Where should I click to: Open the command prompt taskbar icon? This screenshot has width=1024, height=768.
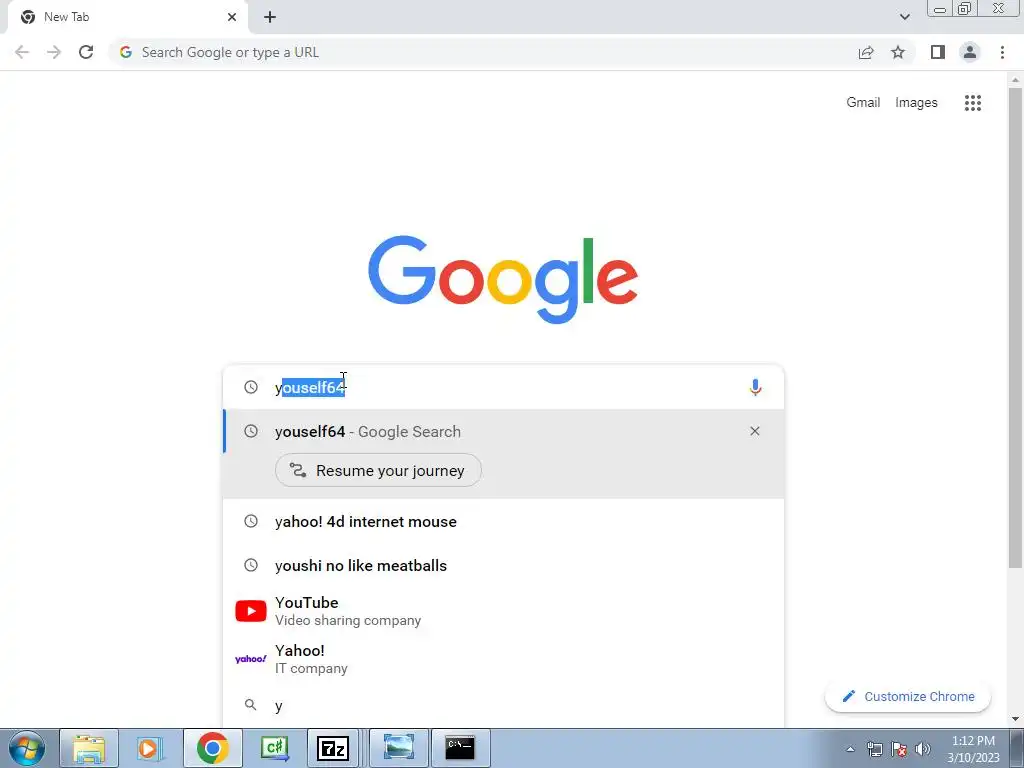(460, 748)
